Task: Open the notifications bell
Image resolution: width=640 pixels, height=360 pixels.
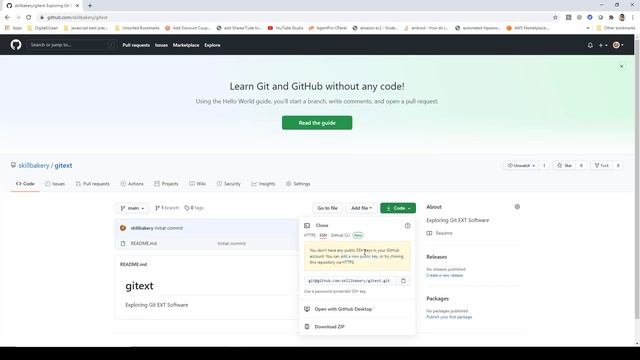Action: click(x=590, y=45)
